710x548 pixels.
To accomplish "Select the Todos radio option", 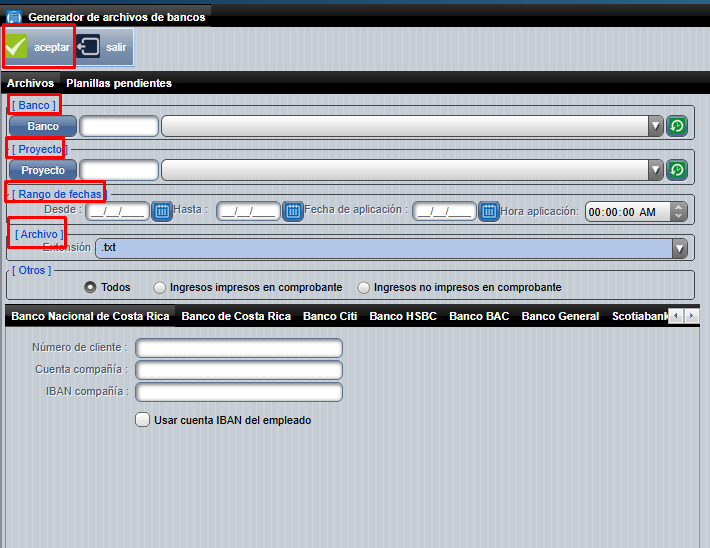I will coord(91,287).
